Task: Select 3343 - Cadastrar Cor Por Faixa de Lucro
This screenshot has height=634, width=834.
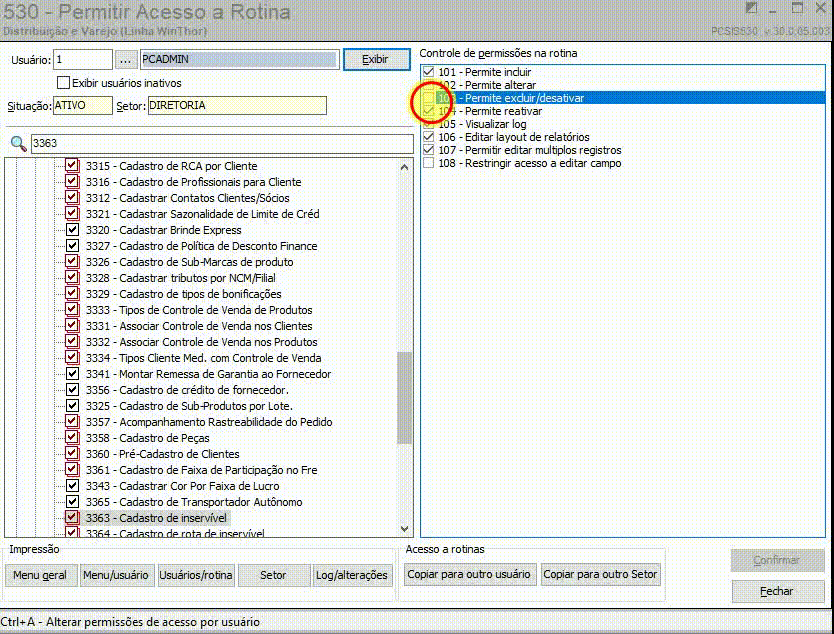Action: 182,486
